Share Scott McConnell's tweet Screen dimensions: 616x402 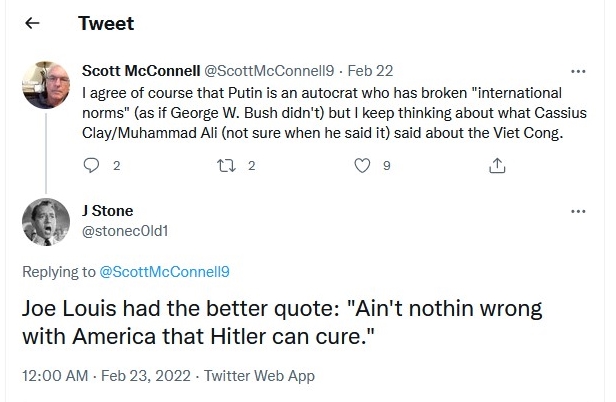pyautogui.click(x=497, y=165)
